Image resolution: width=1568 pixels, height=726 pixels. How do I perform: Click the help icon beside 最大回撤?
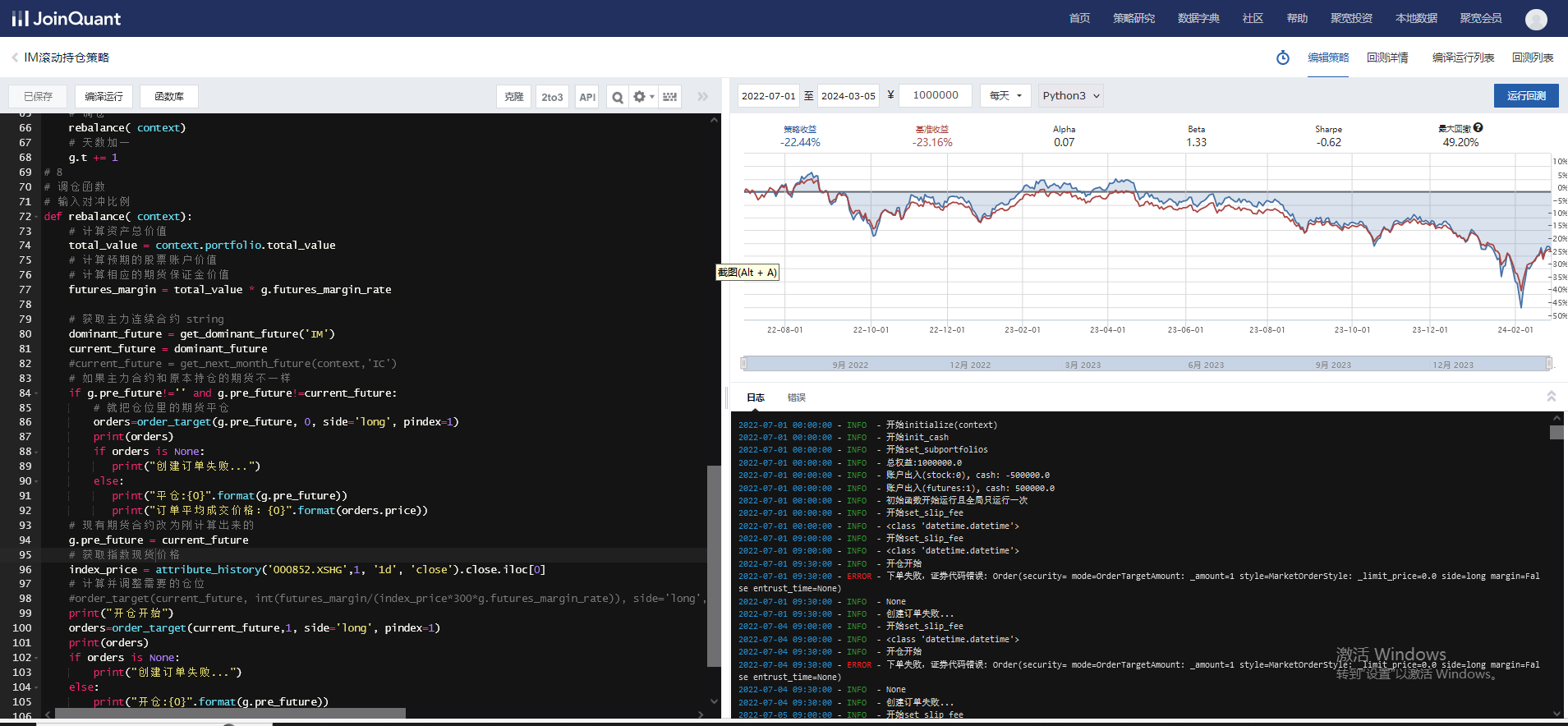tap(1478, 128)
